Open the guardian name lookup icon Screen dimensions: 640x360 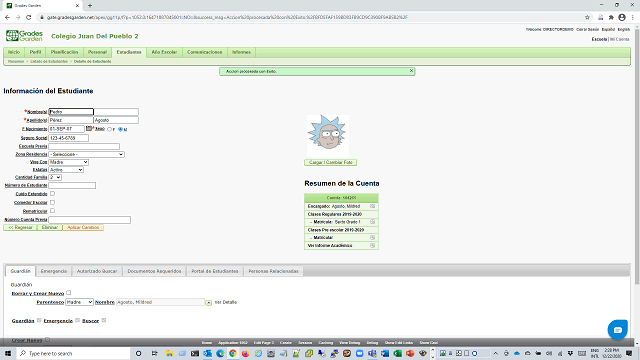(209, 302)
